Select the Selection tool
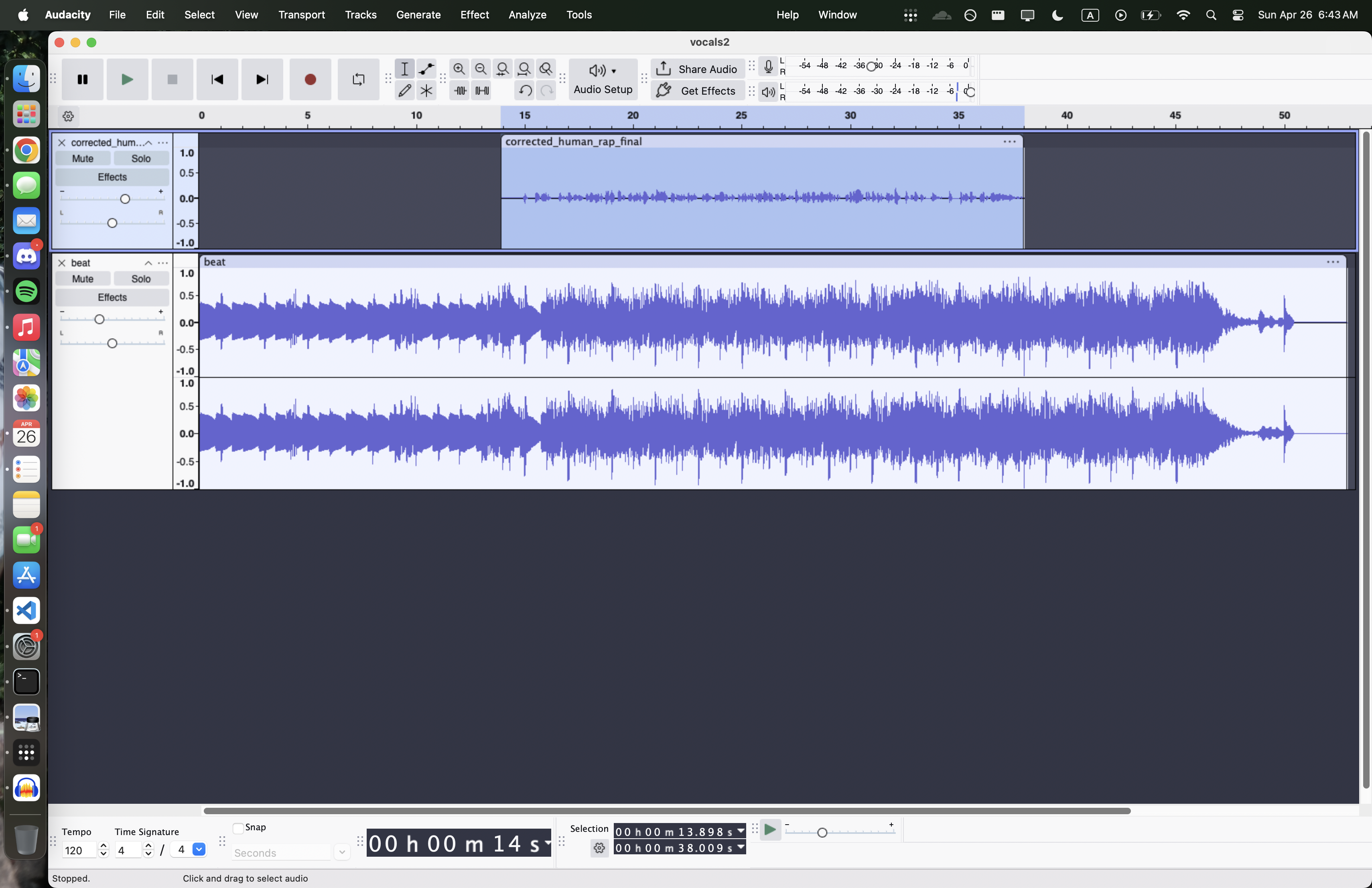1372x888 pixels. [405, 69]
